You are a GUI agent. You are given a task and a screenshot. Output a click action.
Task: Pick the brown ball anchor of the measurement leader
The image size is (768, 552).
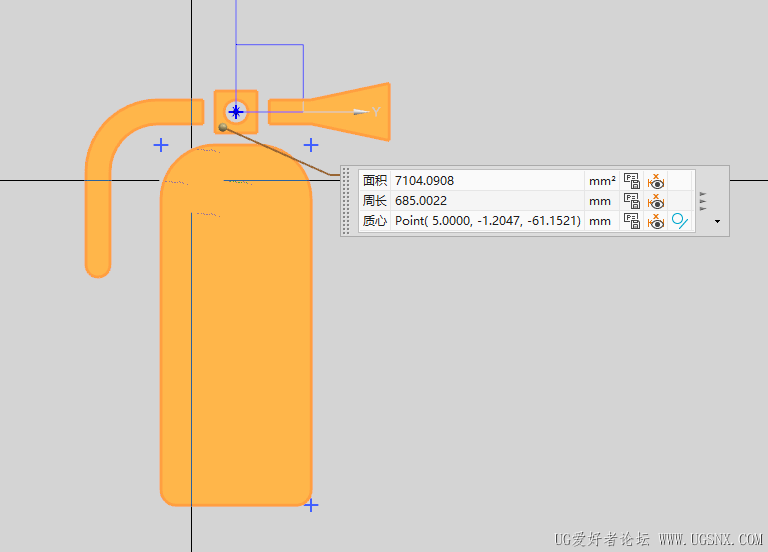(223, 127)
